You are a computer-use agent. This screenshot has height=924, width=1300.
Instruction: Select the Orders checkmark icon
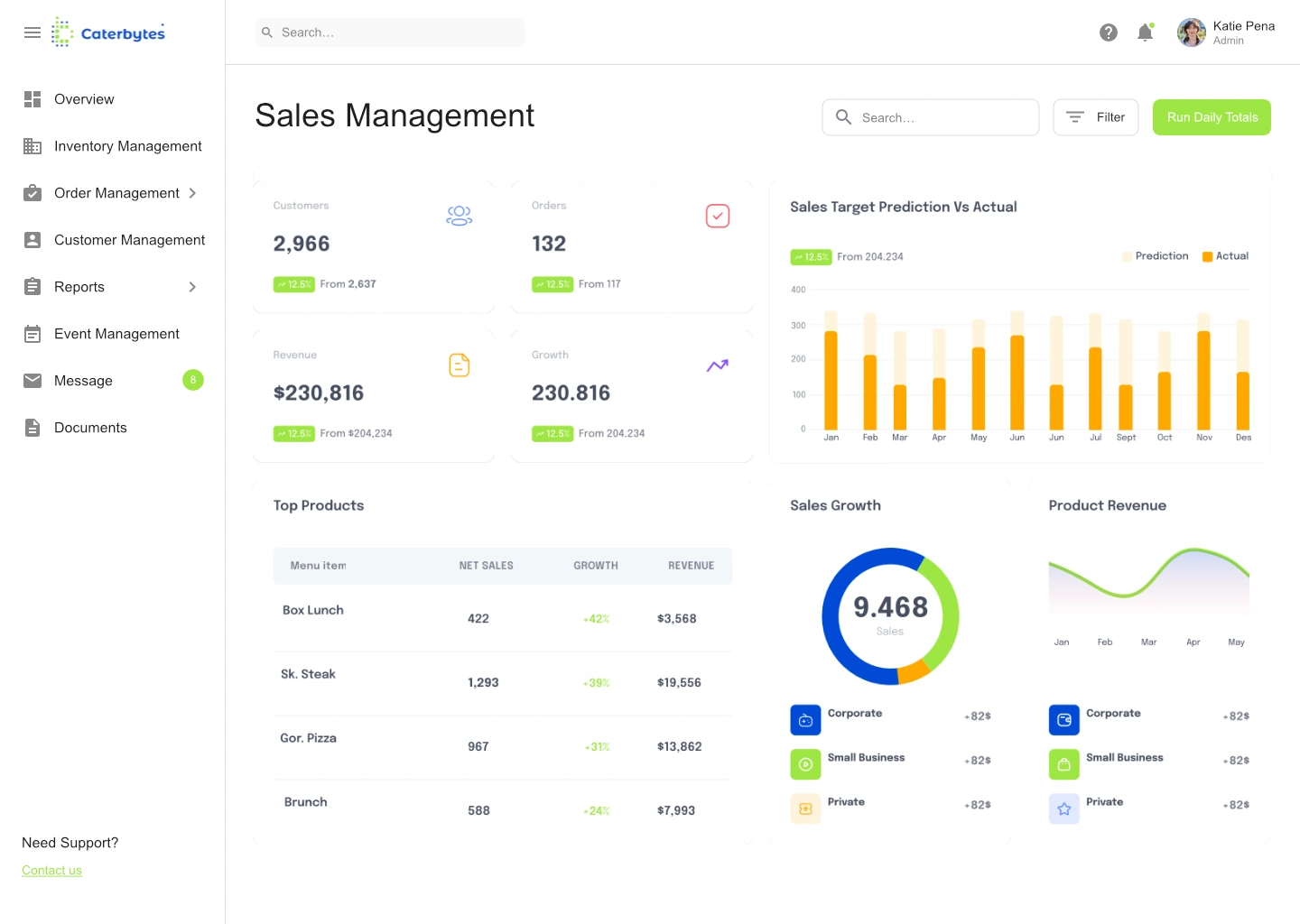718,216
